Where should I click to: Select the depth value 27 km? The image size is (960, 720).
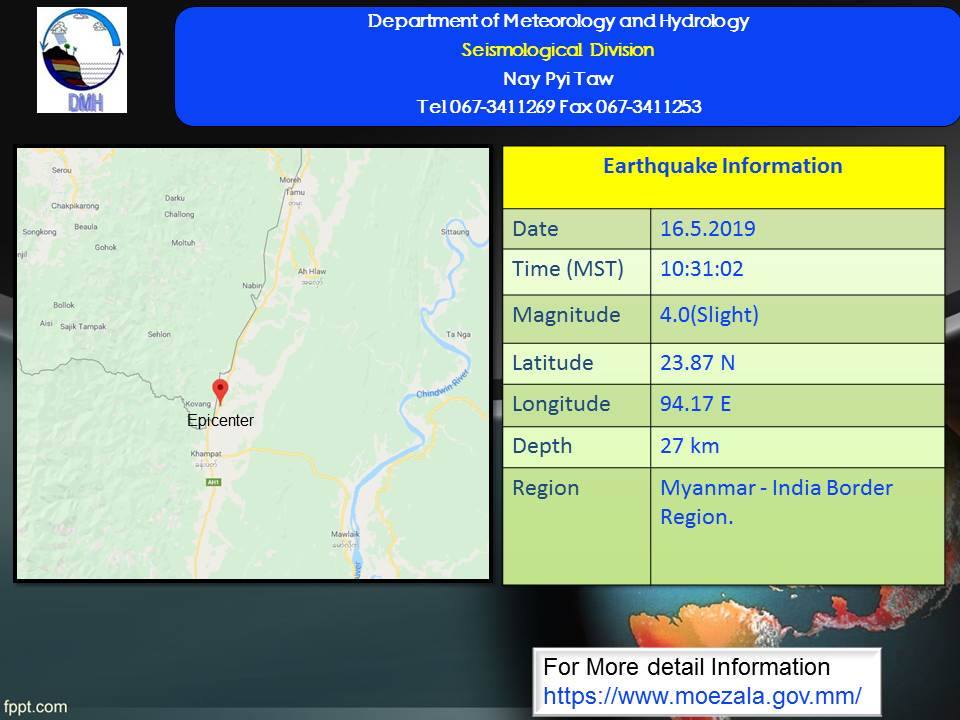(689, 446)
